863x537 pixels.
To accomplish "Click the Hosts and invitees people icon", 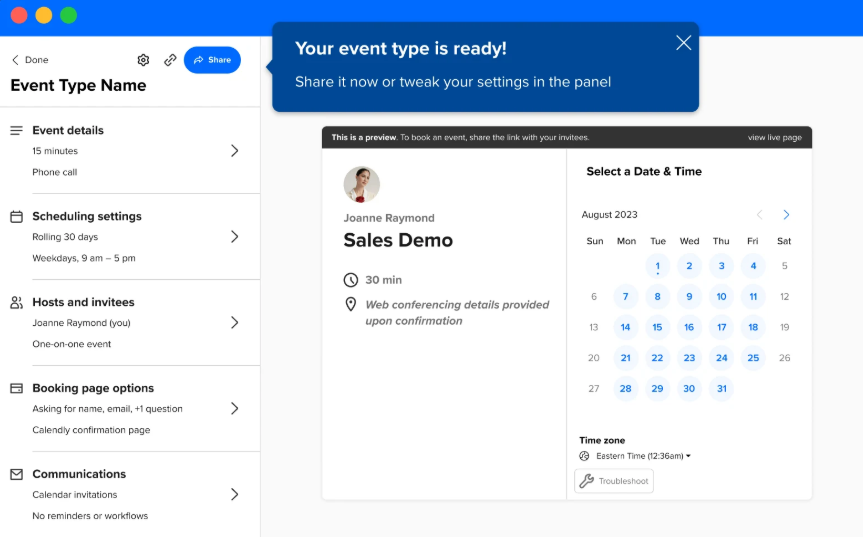I will (x=17, y=303).
